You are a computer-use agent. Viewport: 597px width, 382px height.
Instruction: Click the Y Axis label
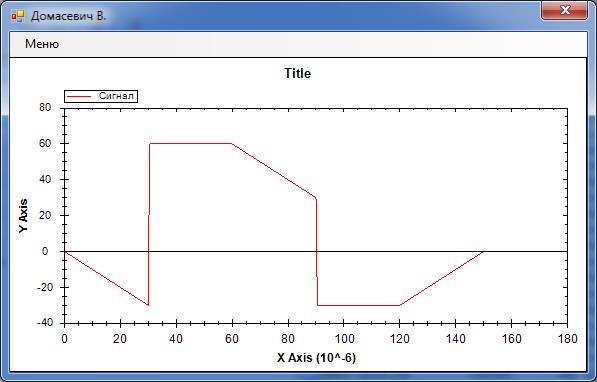click(24, 216)
